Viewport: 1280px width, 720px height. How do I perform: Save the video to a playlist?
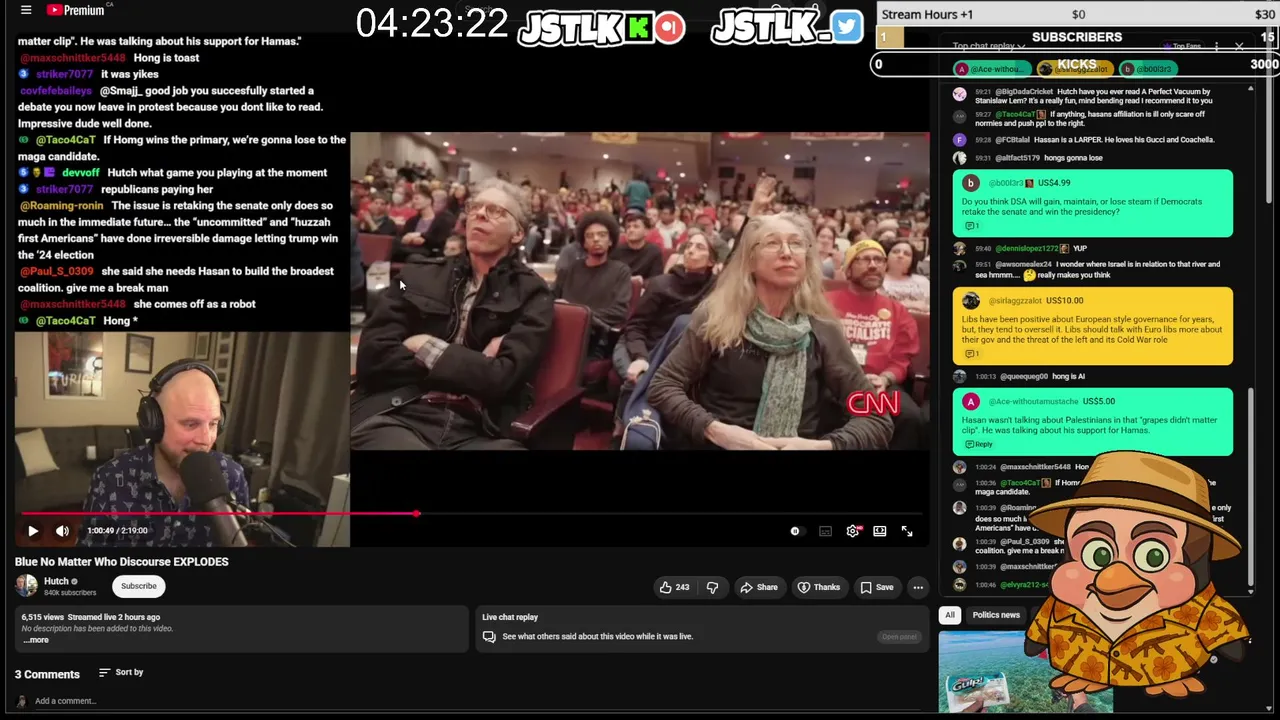coord(877,587)
